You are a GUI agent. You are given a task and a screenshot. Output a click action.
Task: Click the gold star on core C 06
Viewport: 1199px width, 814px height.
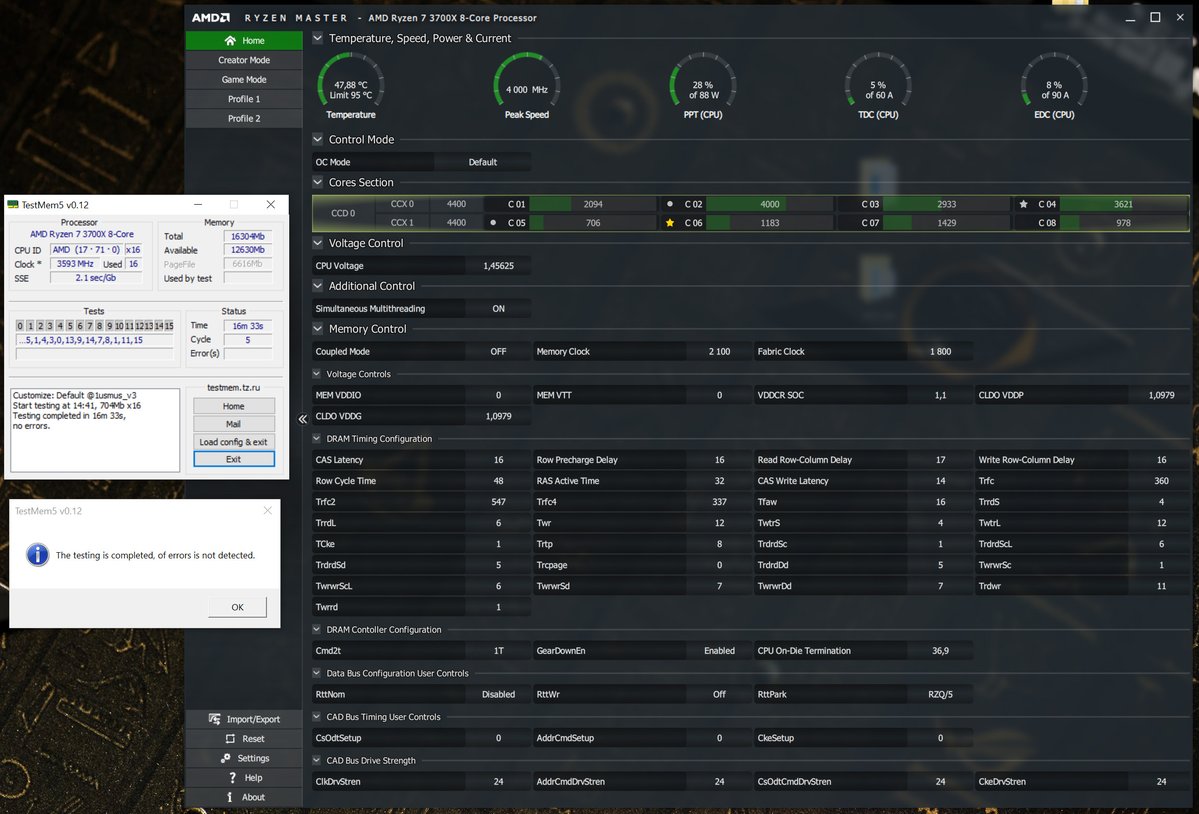(670, 223)
